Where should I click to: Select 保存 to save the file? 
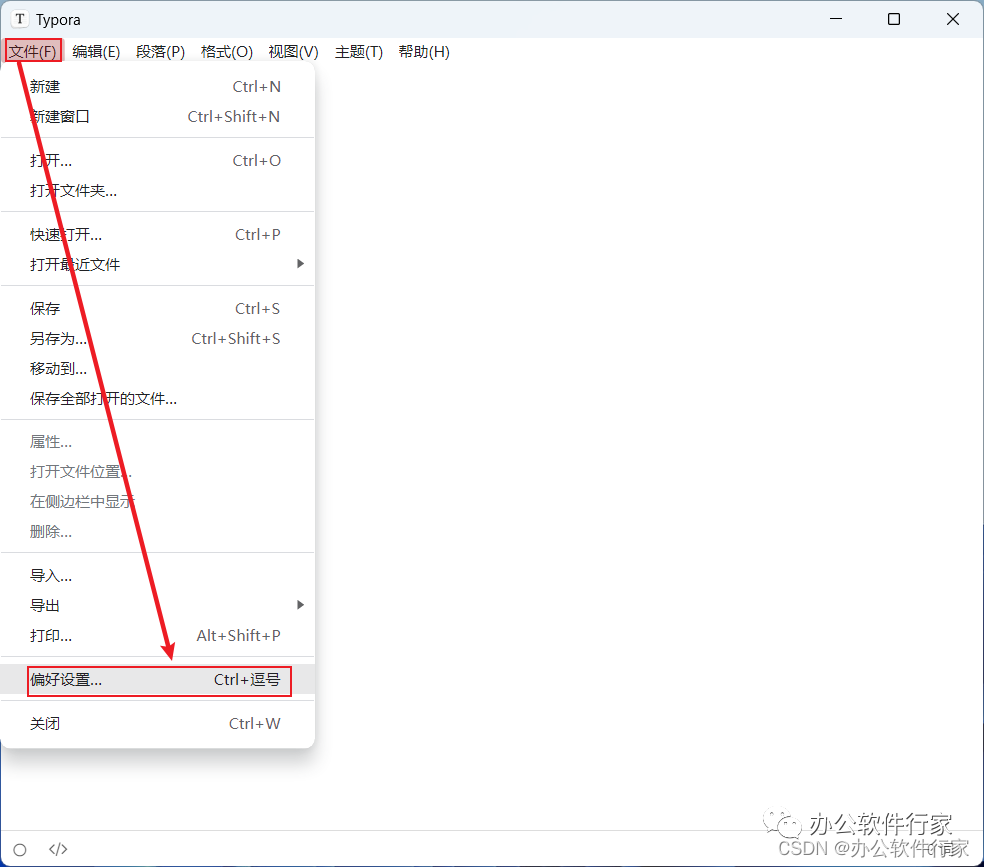pos(157,309)
